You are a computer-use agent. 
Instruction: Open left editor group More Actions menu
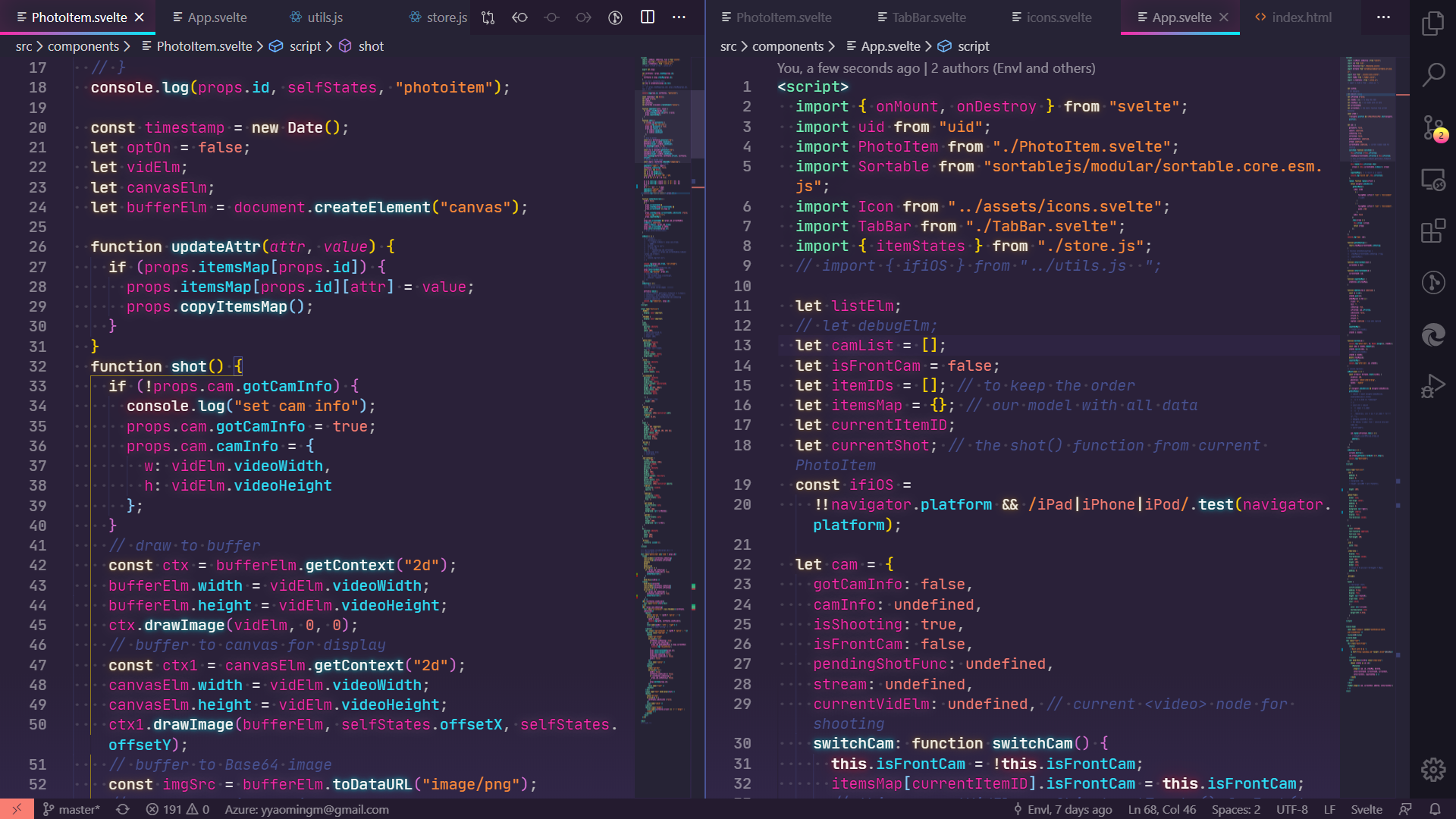coord(679,17)
